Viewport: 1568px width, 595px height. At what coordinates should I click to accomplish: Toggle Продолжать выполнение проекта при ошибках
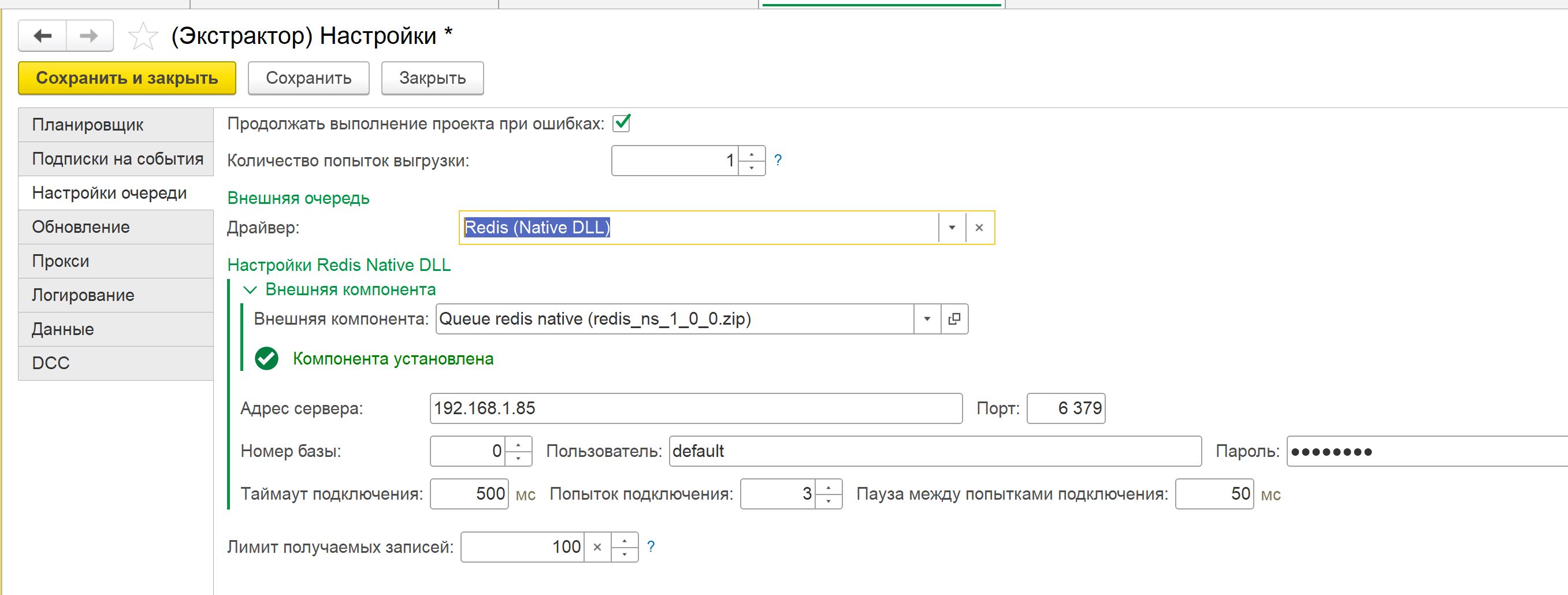click(x=622, y=124)
